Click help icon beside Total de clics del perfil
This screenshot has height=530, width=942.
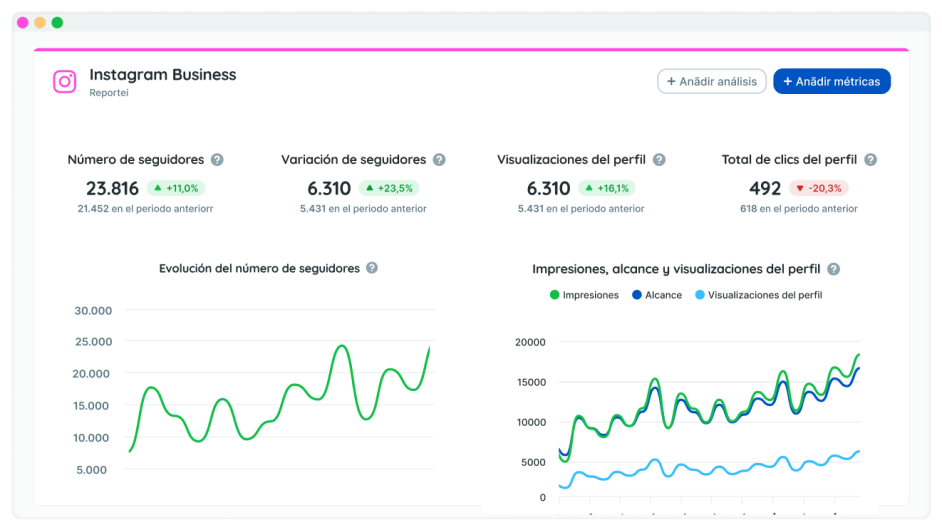870,160
